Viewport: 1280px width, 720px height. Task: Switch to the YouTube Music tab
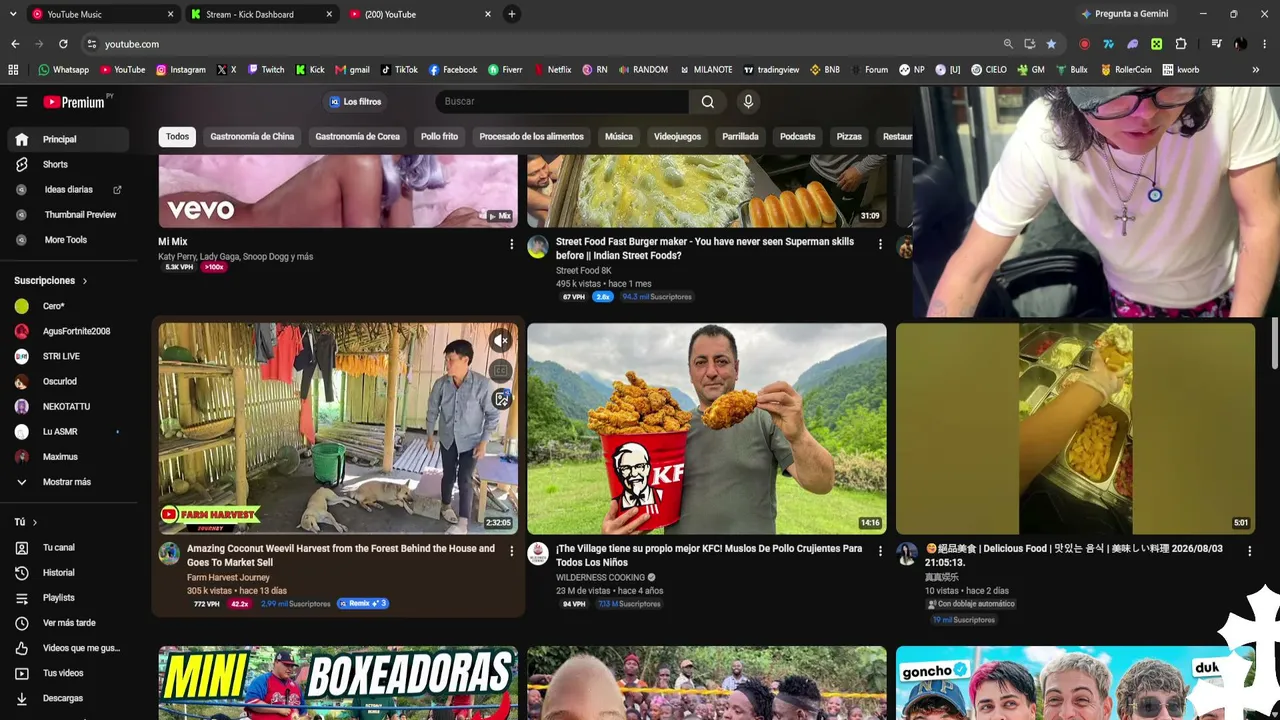pos(103,14)
